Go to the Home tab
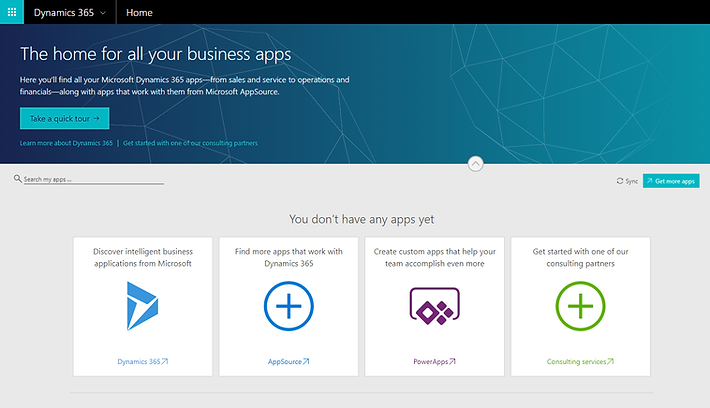The height and width of the screenshot is (408, 710). [x=139, y=13]
